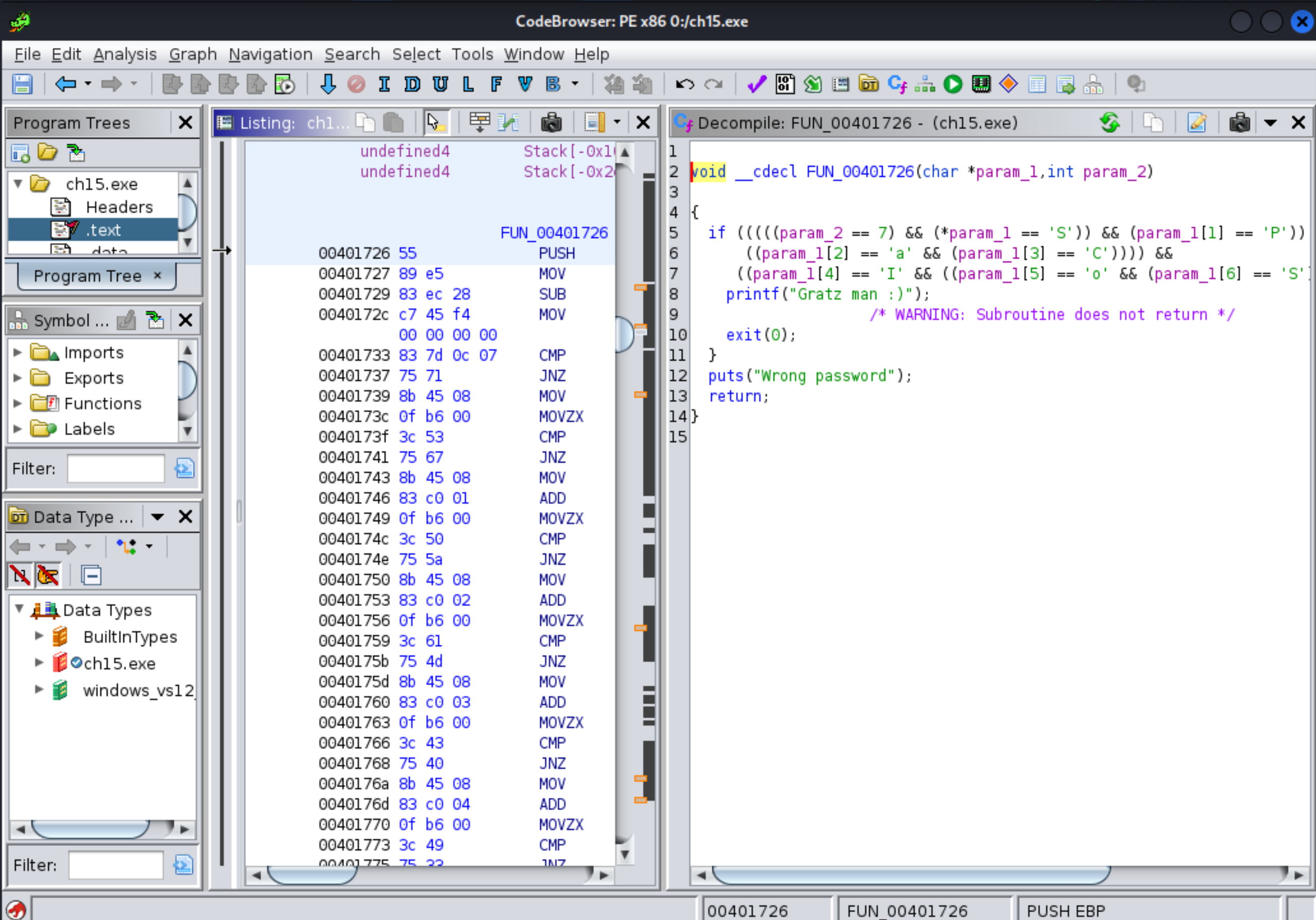Click the Listing scroll-down arrow

tap(625, 855)
